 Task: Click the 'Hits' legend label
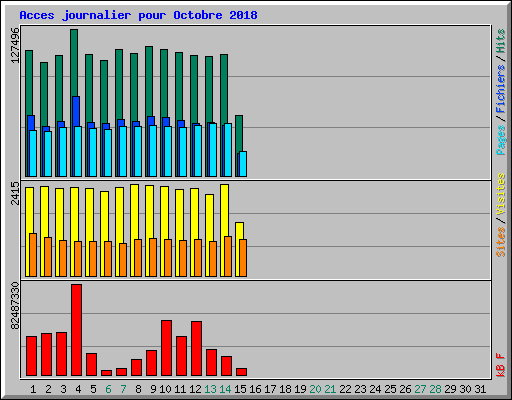pos(501,41)
